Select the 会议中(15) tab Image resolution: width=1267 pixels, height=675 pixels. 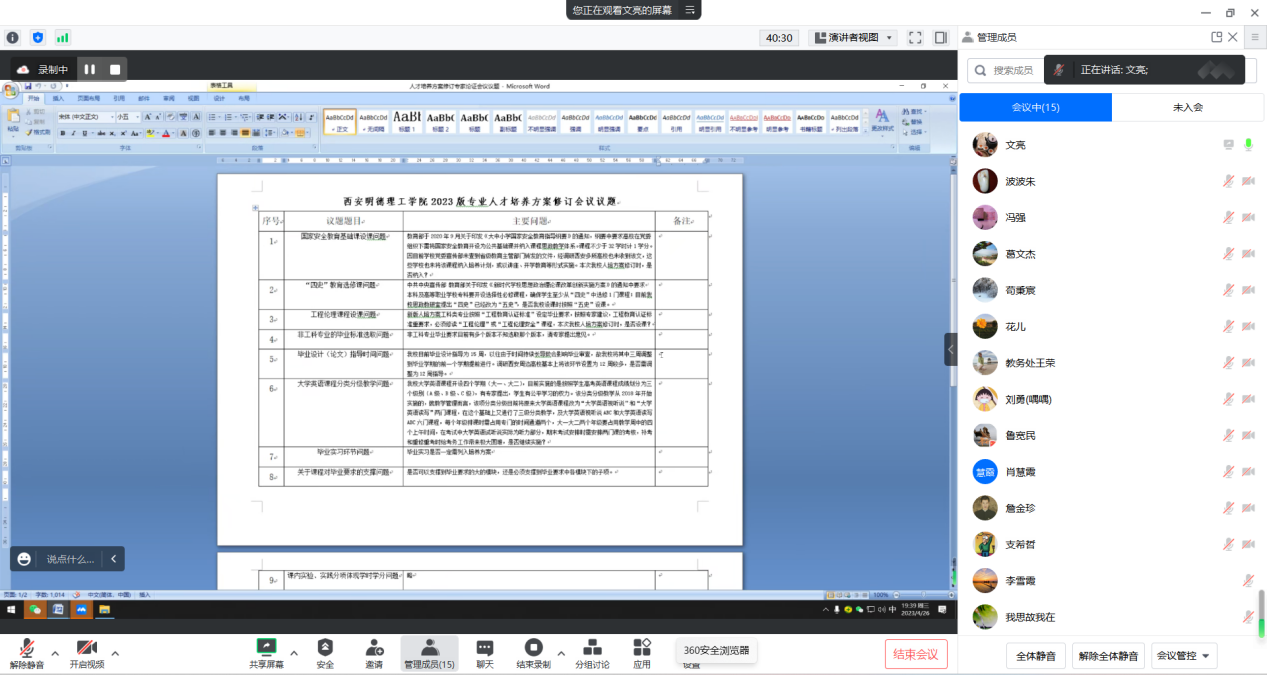pyautogui.click(x=1035, y=107)
